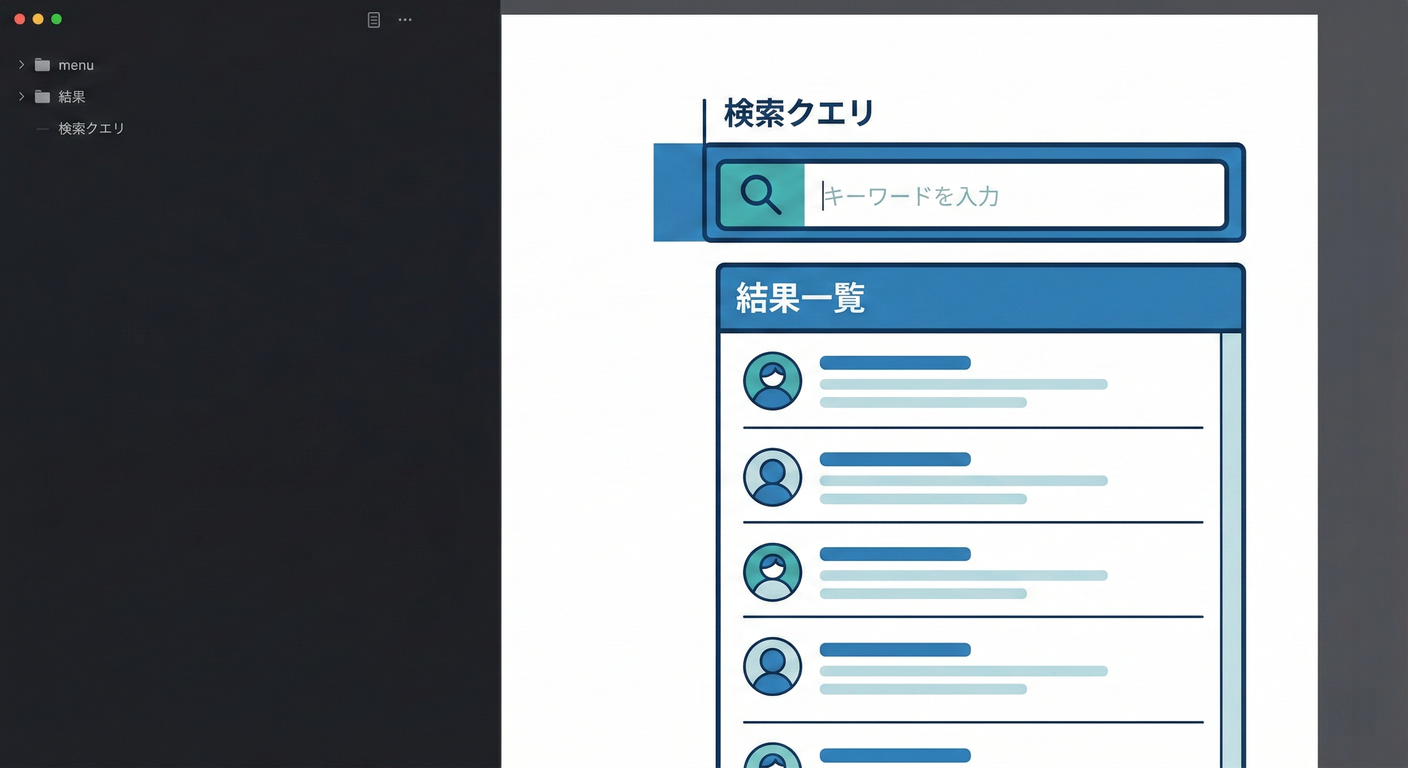The image size is (1408, 768).
Task: Select the menu folder in the file tree
Action: [76, 64]
